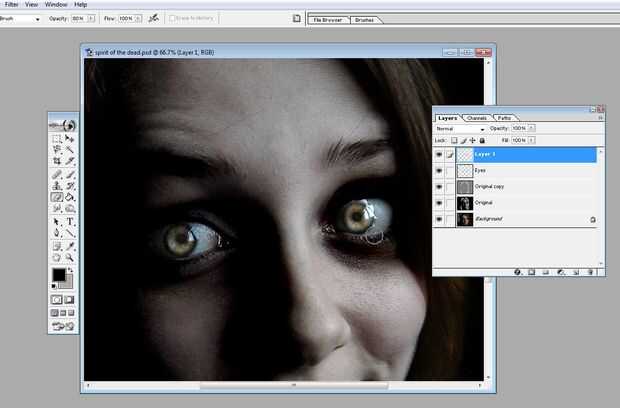Open options bar Opacity arrow
This screenshot has width=620, height=408.
click(91, 18)
